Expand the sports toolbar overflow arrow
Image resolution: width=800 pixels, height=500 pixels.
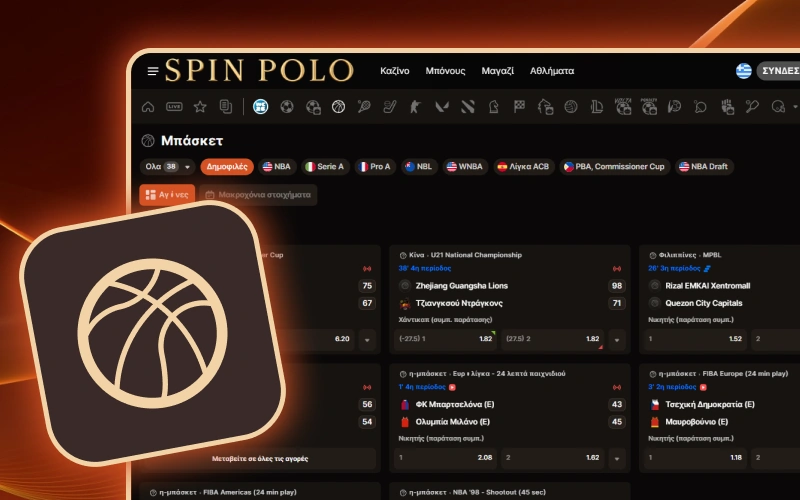[x=795, y=107]
